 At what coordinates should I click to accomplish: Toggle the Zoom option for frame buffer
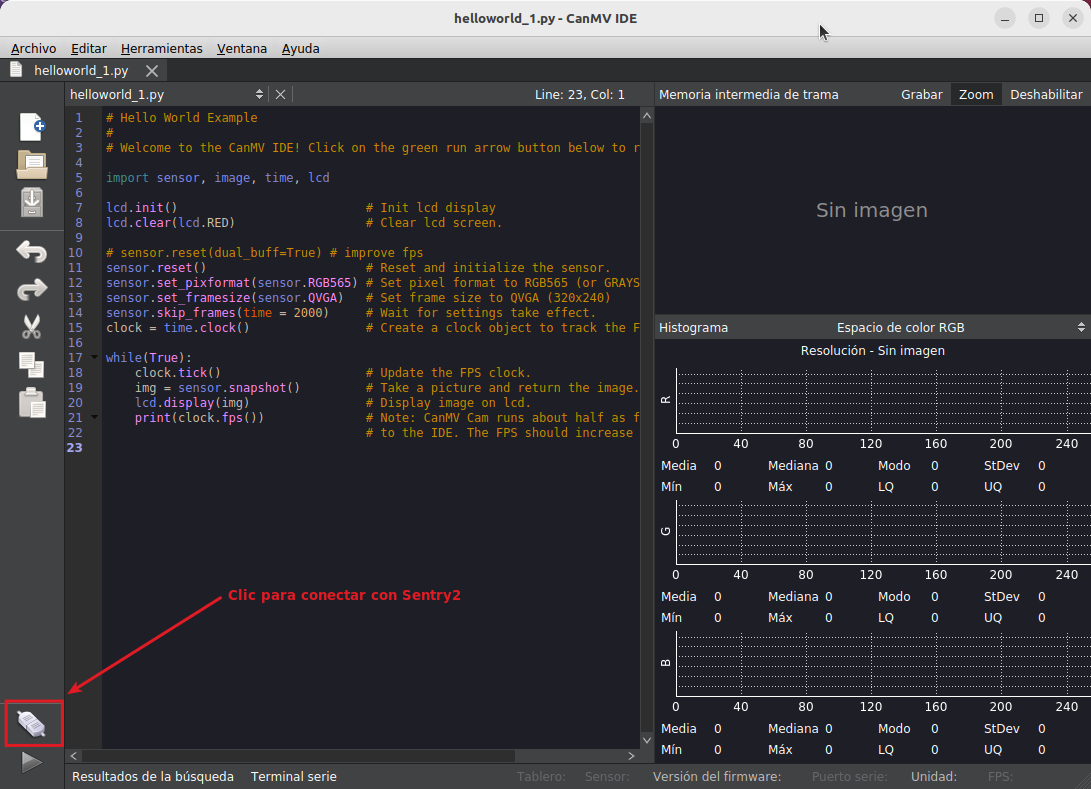pos(976,95)
